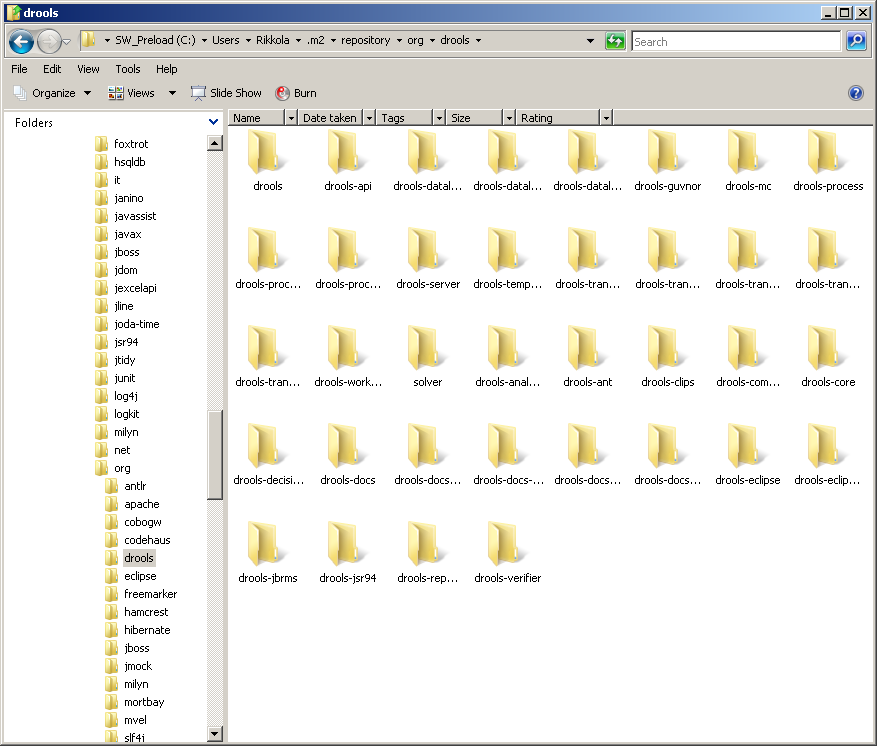Screen dimensions: 877x746
Task: Open the Name column filter dropdown
Action: pyautogui.click(x=291, y=117)
